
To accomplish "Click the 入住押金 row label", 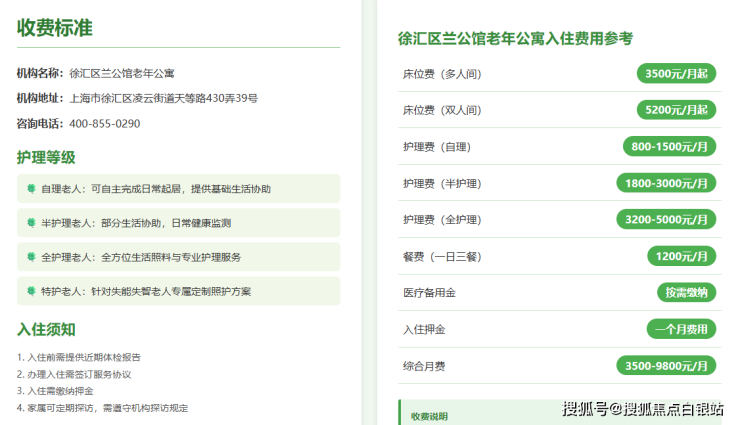I will [424, 330].
